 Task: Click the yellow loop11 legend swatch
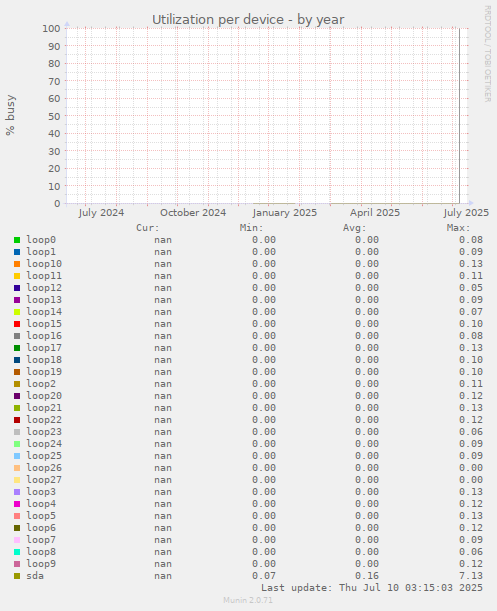[x=17, y=276]
